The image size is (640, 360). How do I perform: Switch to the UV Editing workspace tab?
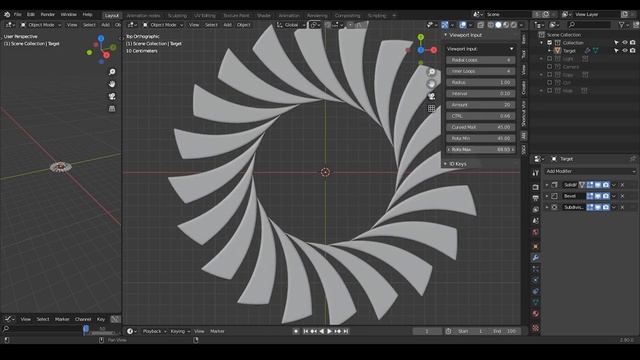tap(204, 16)
